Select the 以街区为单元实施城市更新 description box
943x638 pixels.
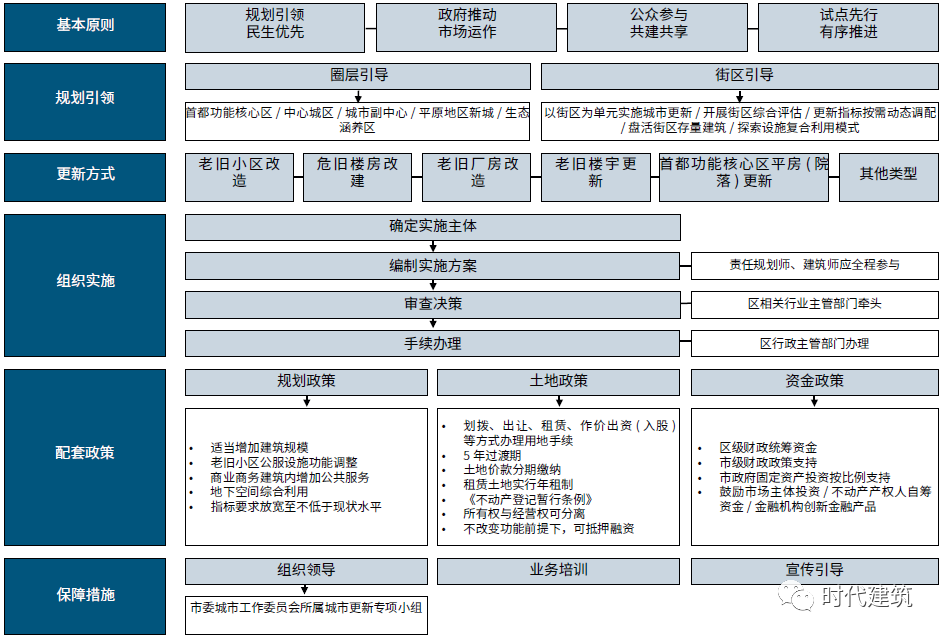[740, 121]
